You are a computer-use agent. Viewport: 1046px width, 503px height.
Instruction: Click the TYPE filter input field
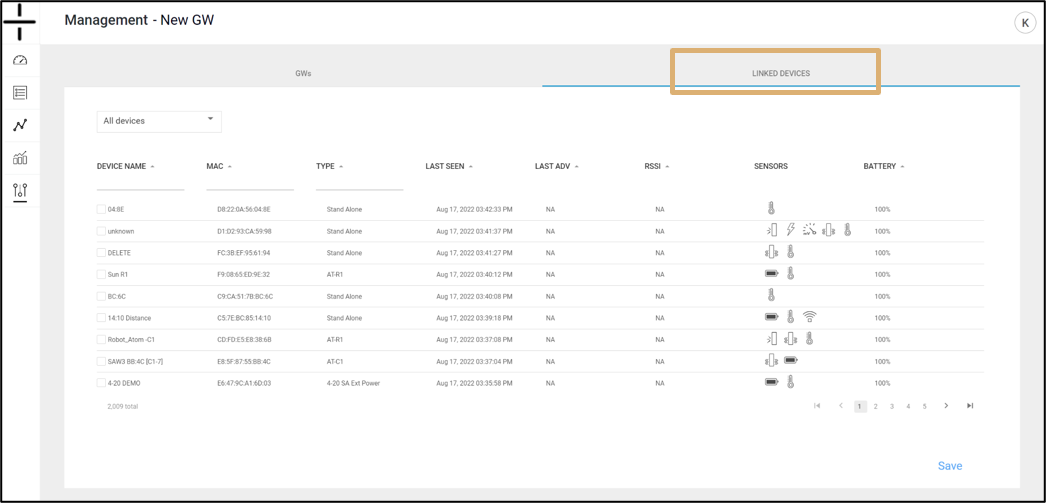pyautogui.click(x=360, y=183)
